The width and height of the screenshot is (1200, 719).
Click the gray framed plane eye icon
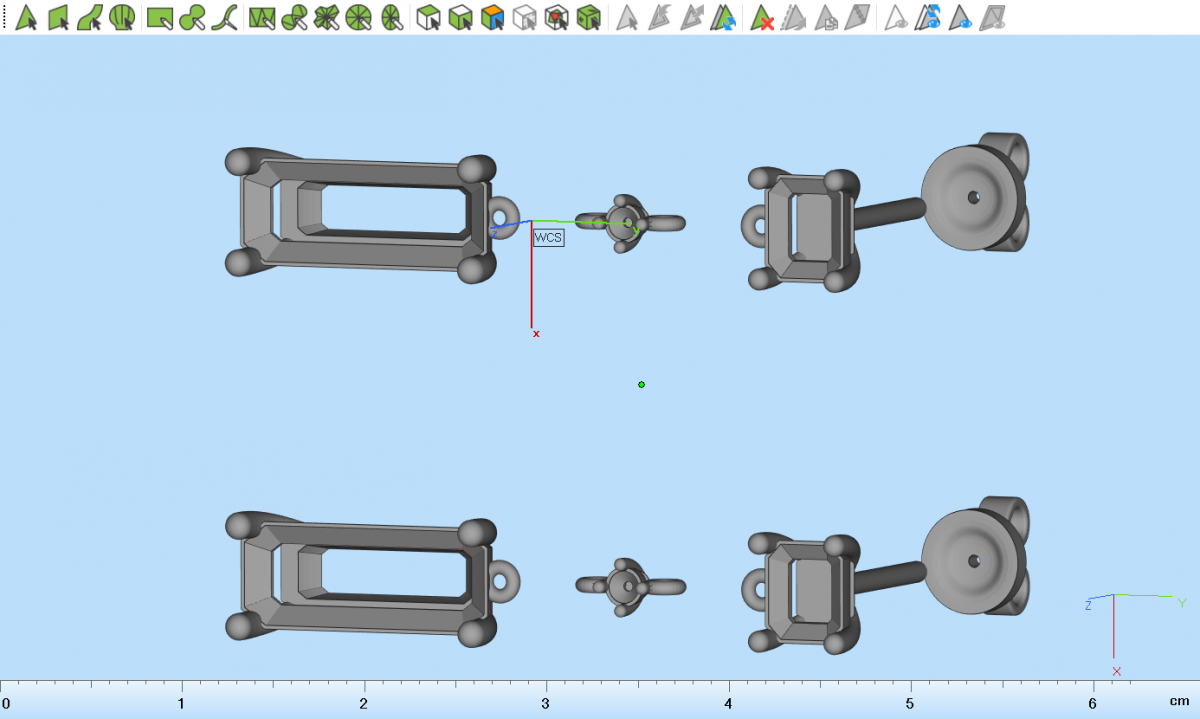coord(993,17)
